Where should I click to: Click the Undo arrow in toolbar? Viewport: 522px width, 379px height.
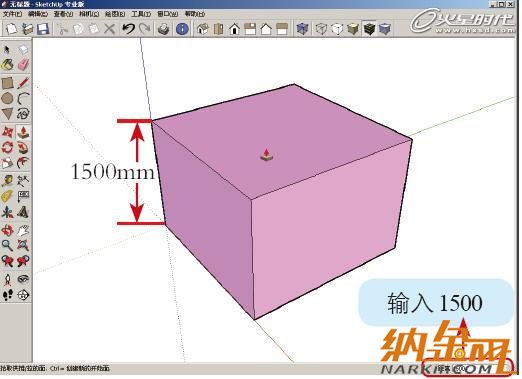128,29
